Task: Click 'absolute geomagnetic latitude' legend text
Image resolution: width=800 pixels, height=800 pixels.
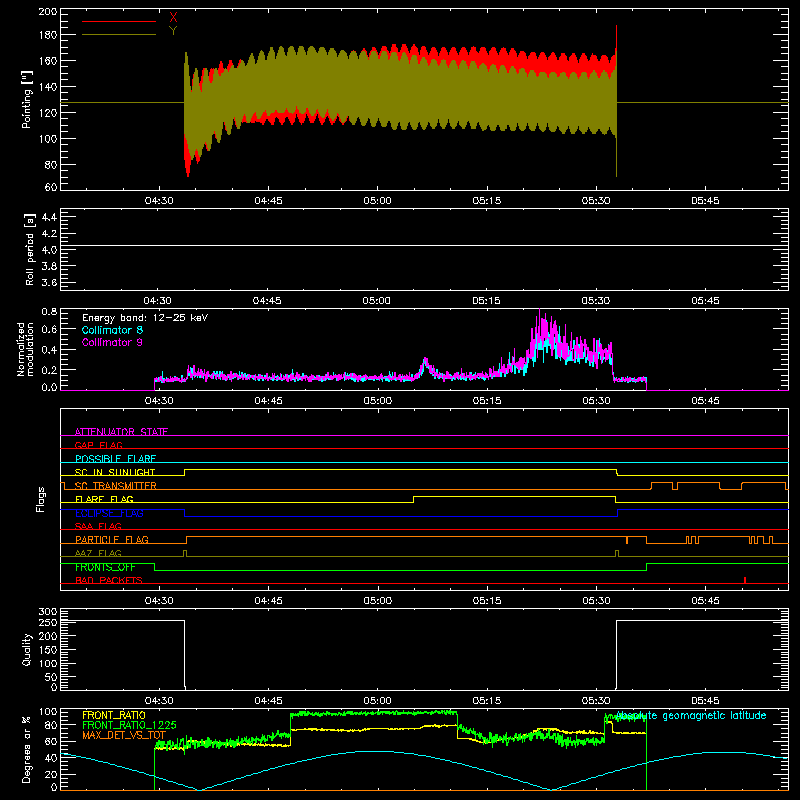Action: [691, 716]
